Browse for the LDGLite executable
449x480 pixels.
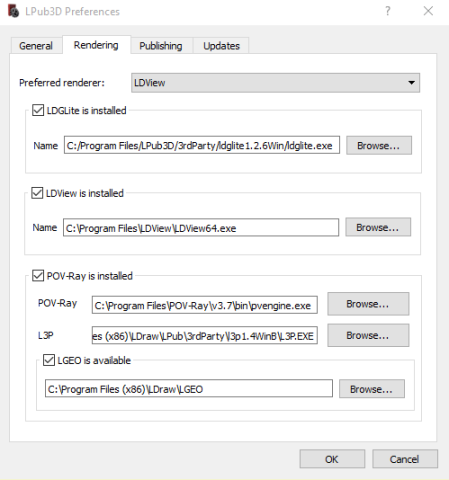click(379, 145)
